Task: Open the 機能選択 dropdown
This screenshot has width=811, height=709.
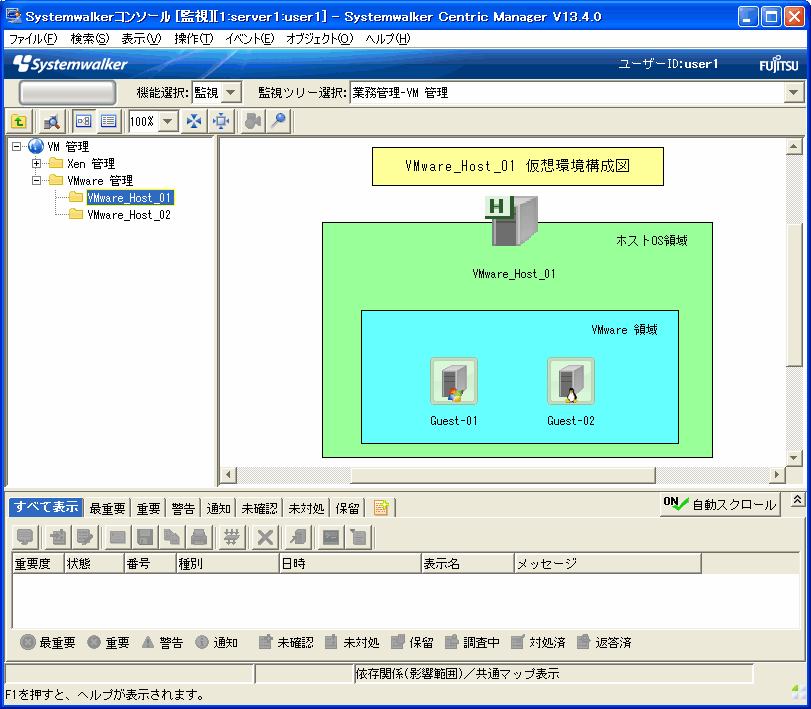Action: 231,93
